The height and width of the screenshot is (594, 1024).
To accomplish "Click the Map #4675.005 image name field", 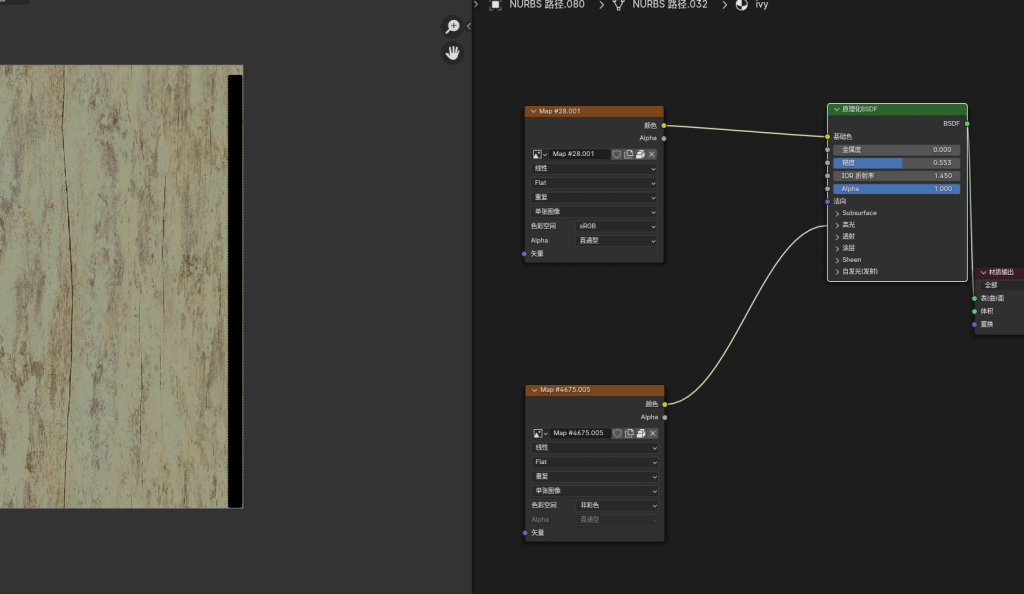I will (x=579, y=433).
